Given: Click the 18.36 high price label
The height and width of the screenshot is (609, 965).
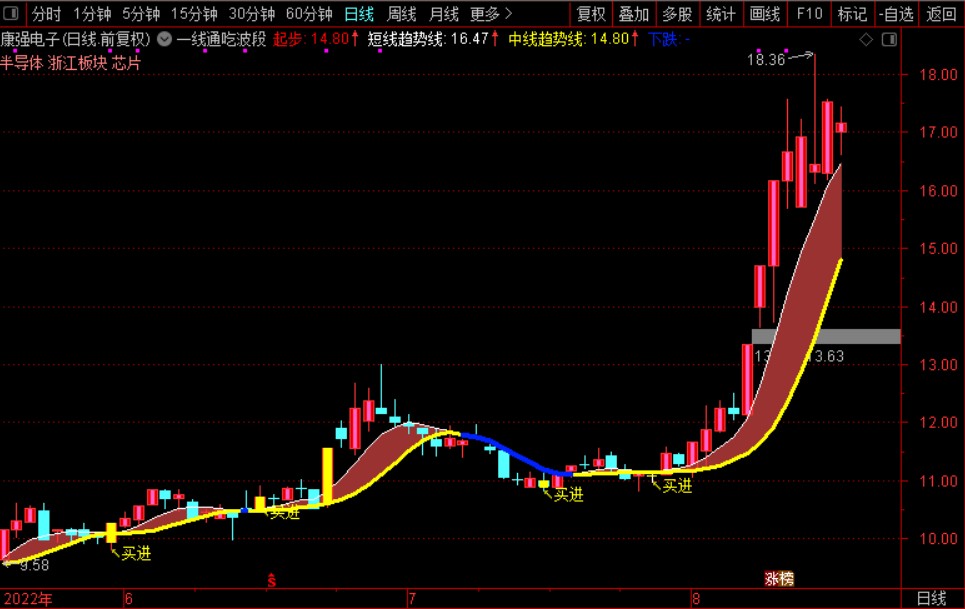Looking at the screenshot, I should (766, 60).
